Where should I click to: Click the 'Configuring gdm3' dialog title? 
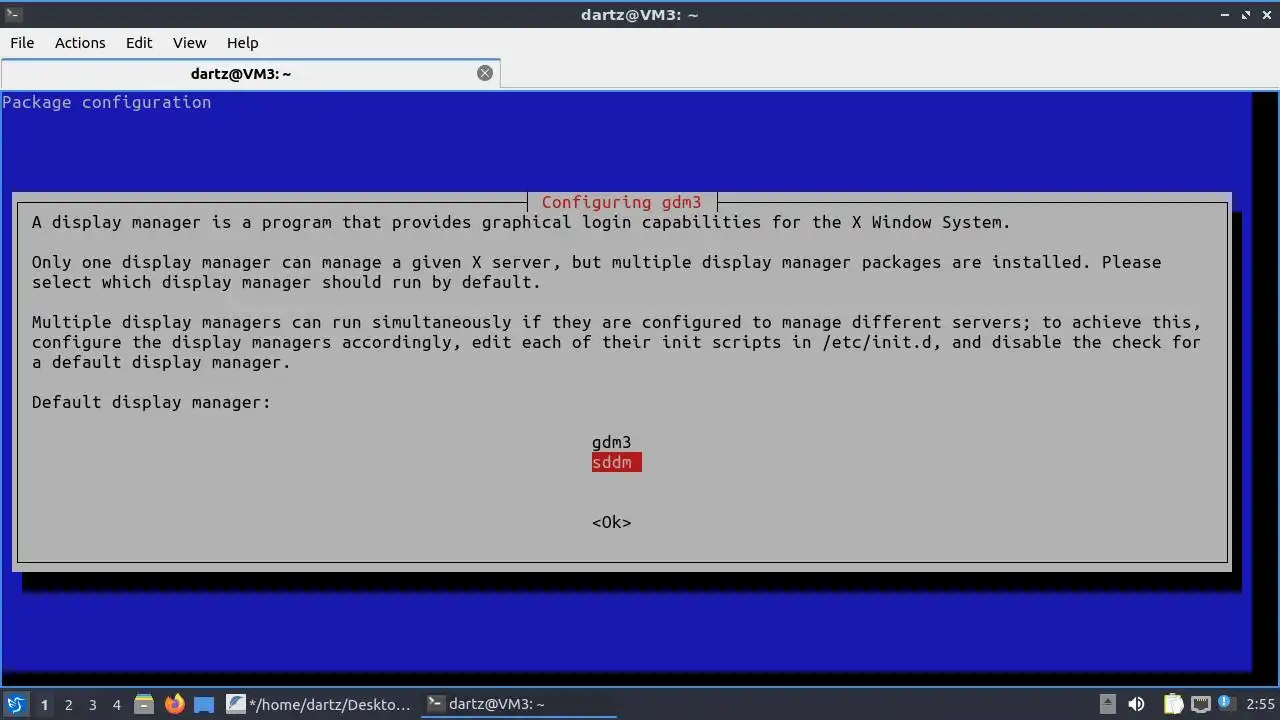pyautogui.click(x=621, y=202)
